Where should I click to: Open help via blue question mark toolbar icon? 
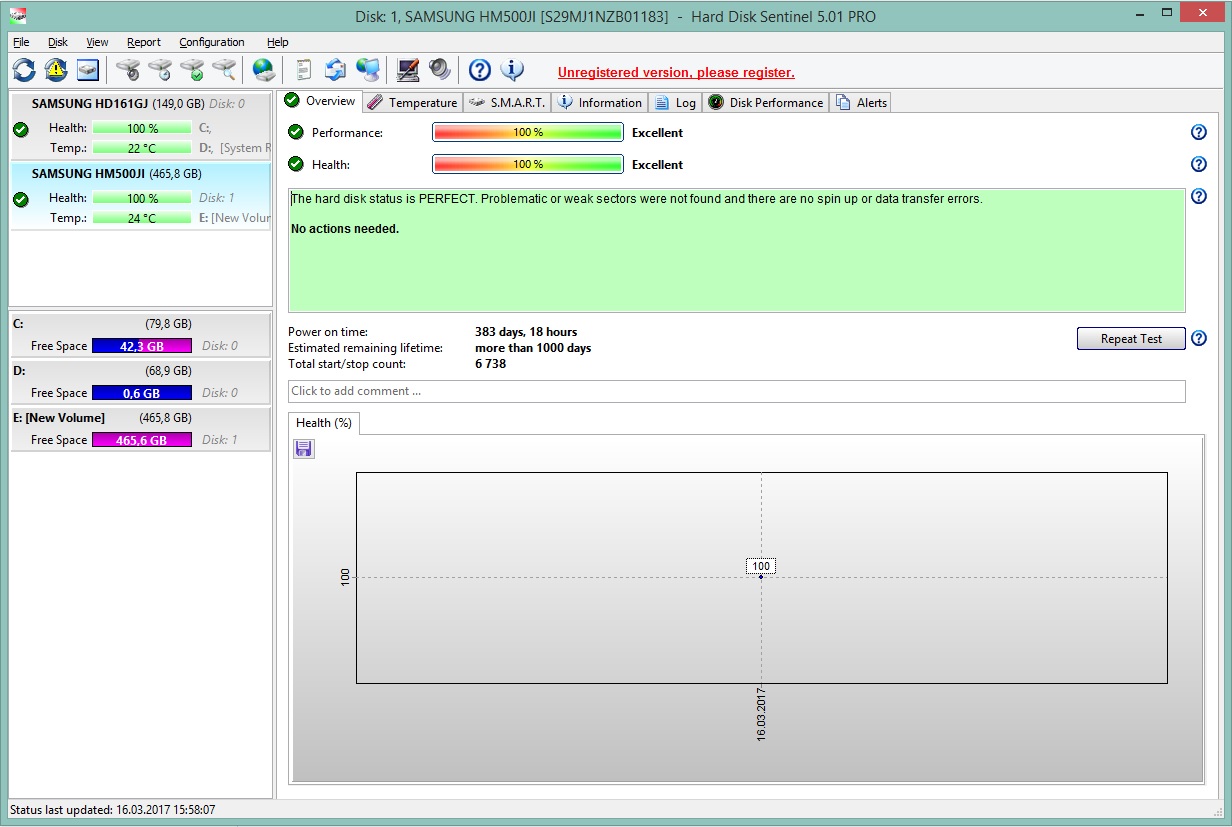pos(480,70)
